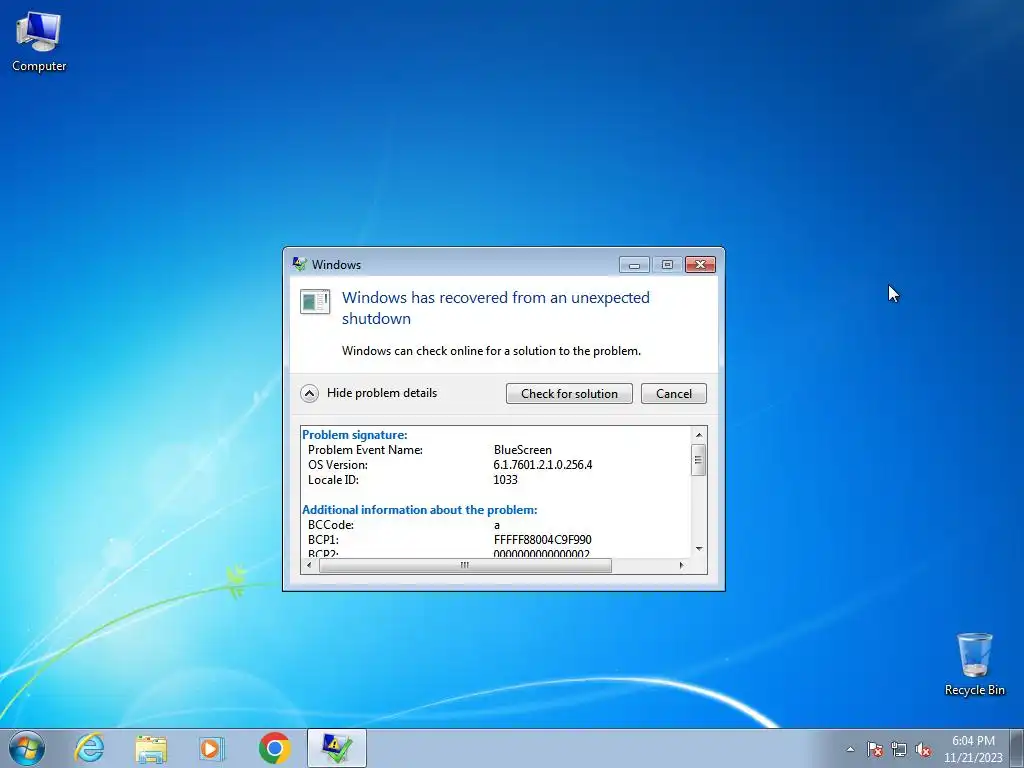Select the problem report taskbar button
The width and height of the screenshot is (1024, 768).
coord(336,748)
